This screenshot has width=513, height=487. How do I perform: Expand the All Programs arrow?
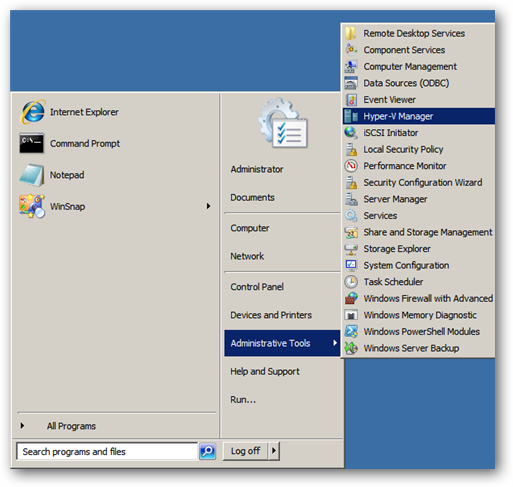[x=22, y=426]
